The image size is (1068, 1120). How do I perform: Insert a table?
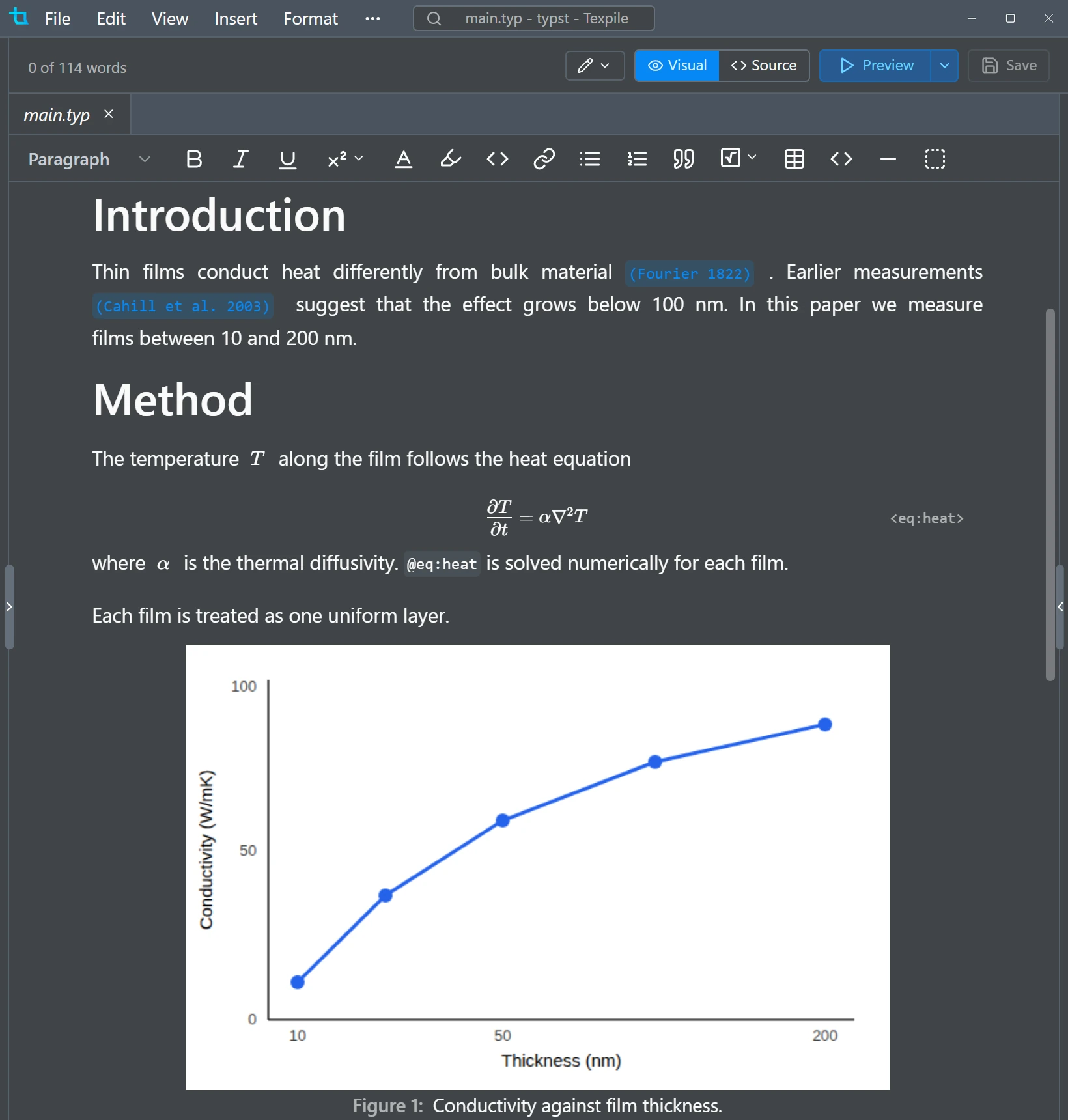(x=794, y=159)
